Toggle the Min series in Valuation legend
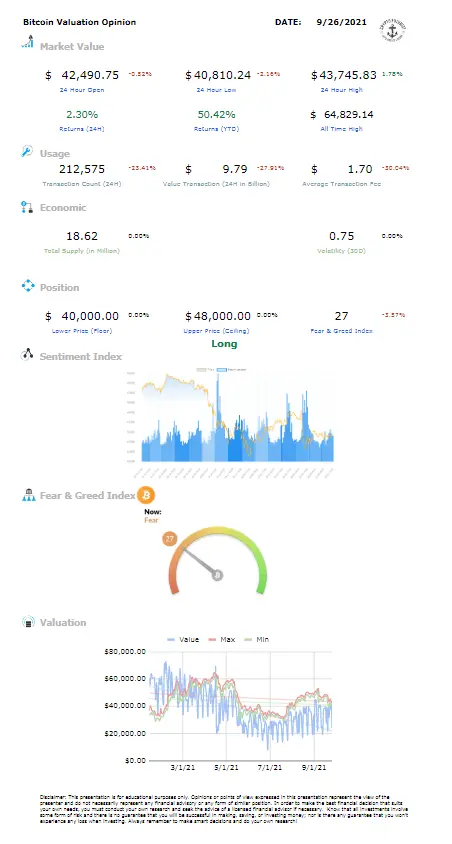The image size is (452, 844). 256,639
